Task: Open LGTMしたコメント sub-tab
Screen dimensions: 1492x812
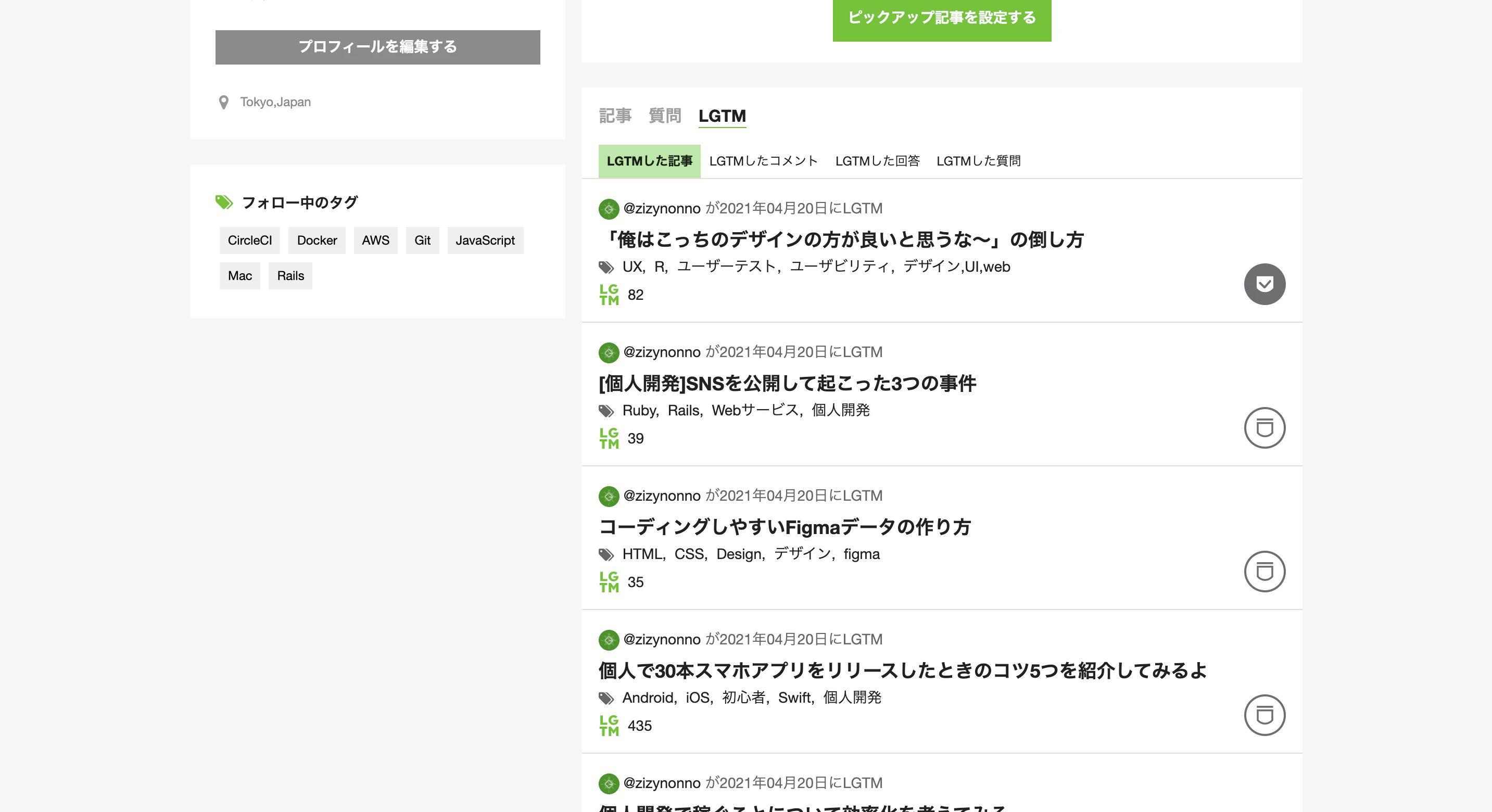Action: [763, 161]
